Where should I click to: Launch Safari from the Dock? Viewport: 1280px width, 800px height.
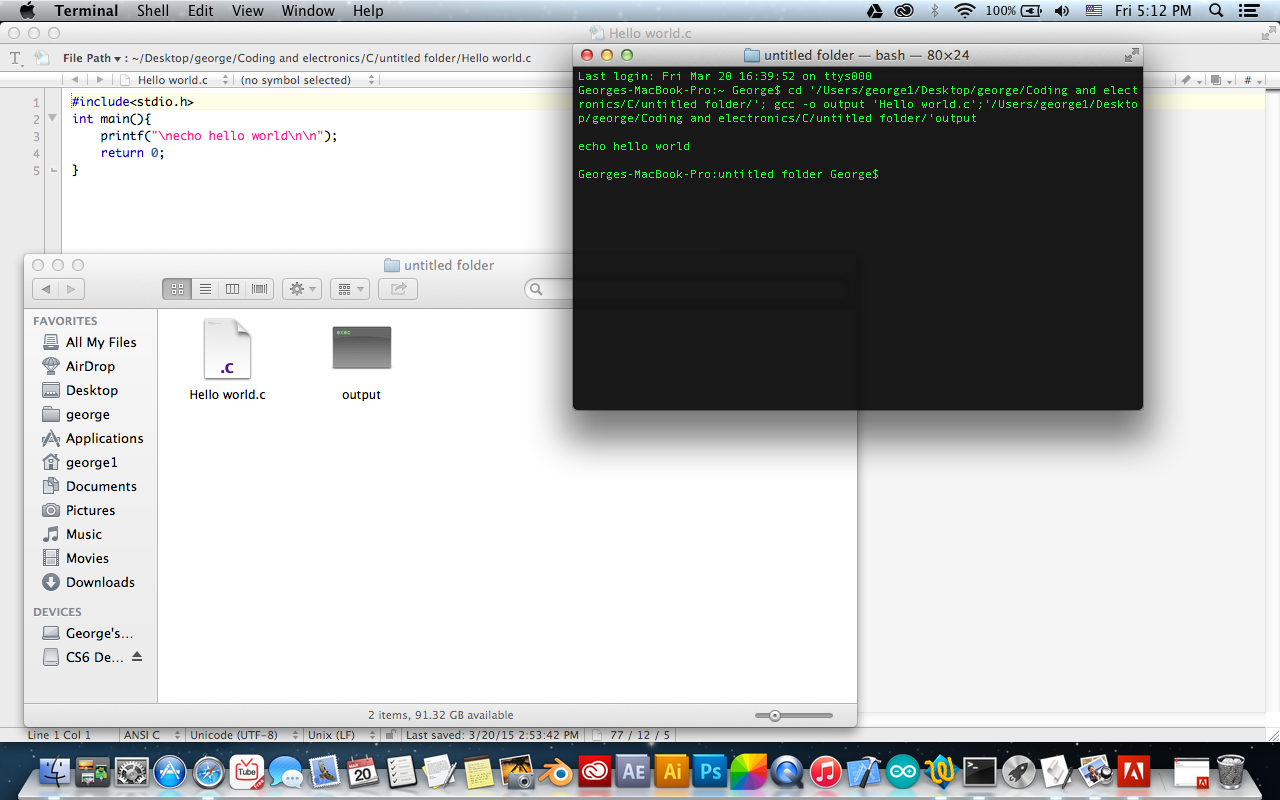coord(209,771)
